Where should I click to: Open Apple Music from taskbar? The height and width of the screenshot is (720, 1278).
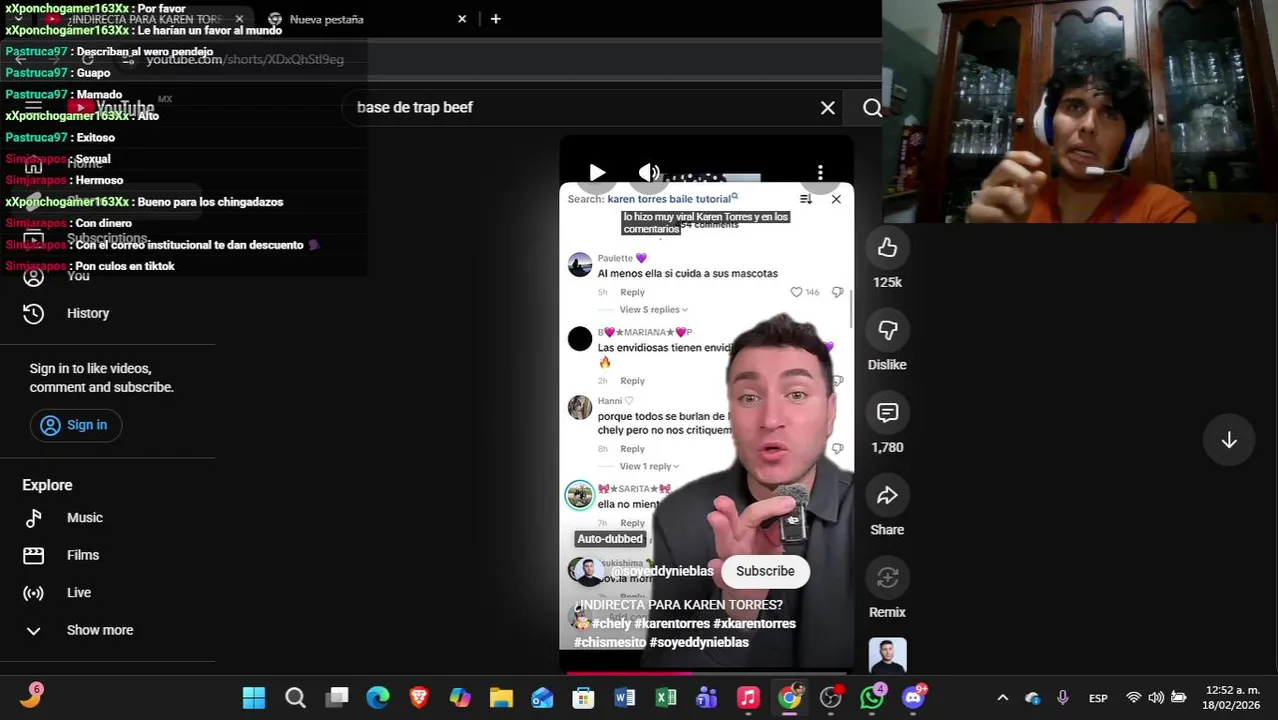point(748,698)
